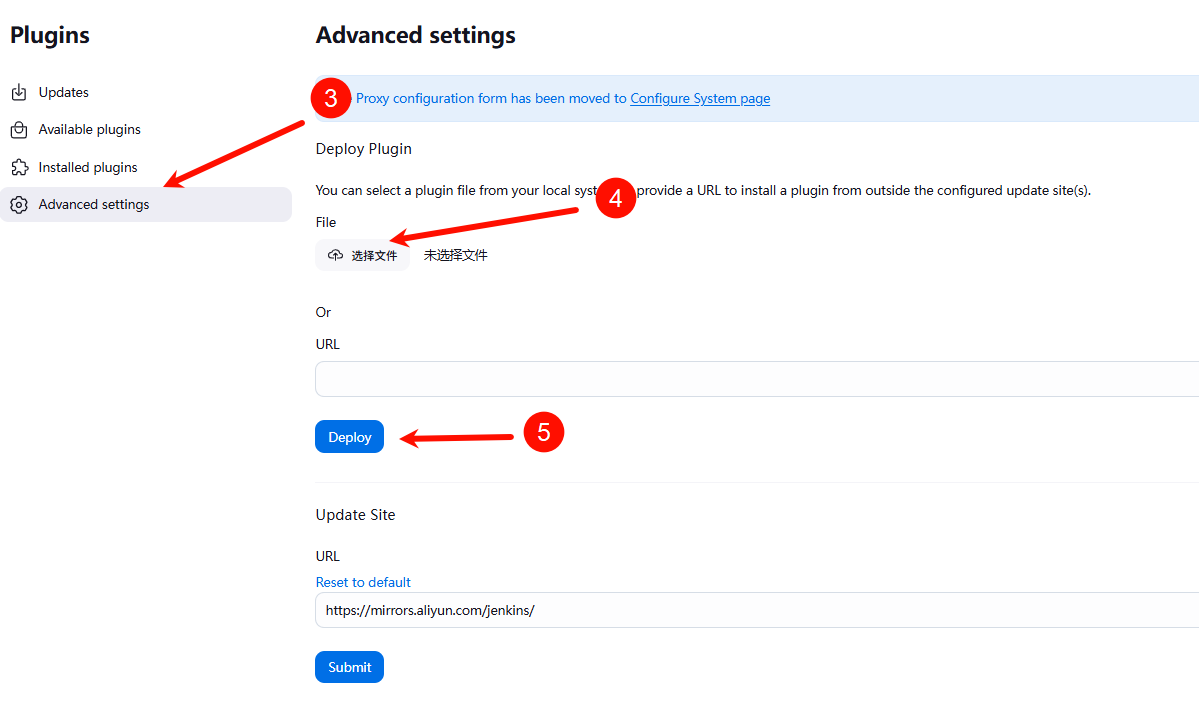This screenshot has width=1199, height=717.
Task: Go to Available plugins text label
Action: 90,130
